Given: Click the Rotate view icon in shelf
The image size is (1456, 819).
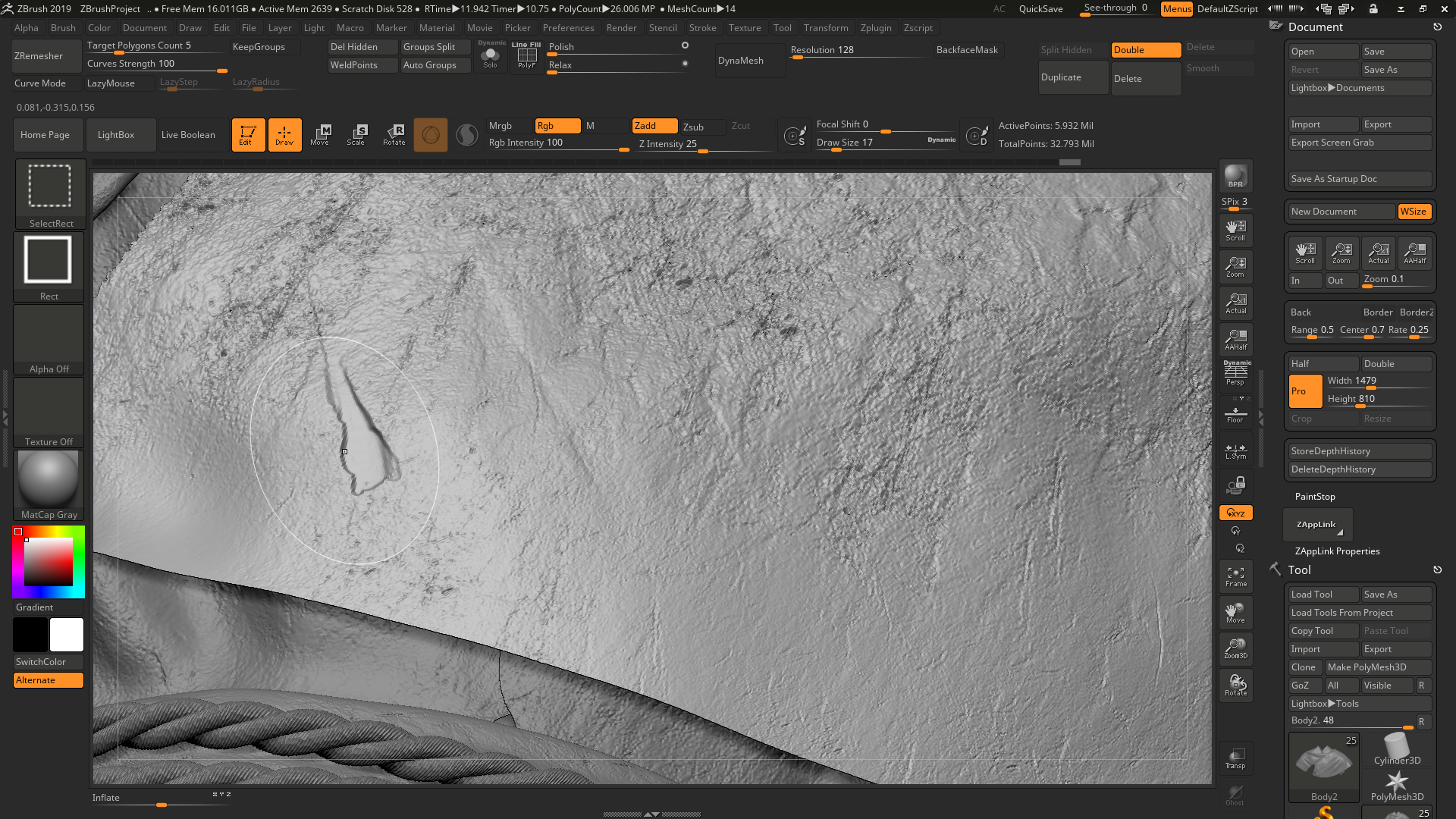Looking at the screenshot, I should (1235, 686).
